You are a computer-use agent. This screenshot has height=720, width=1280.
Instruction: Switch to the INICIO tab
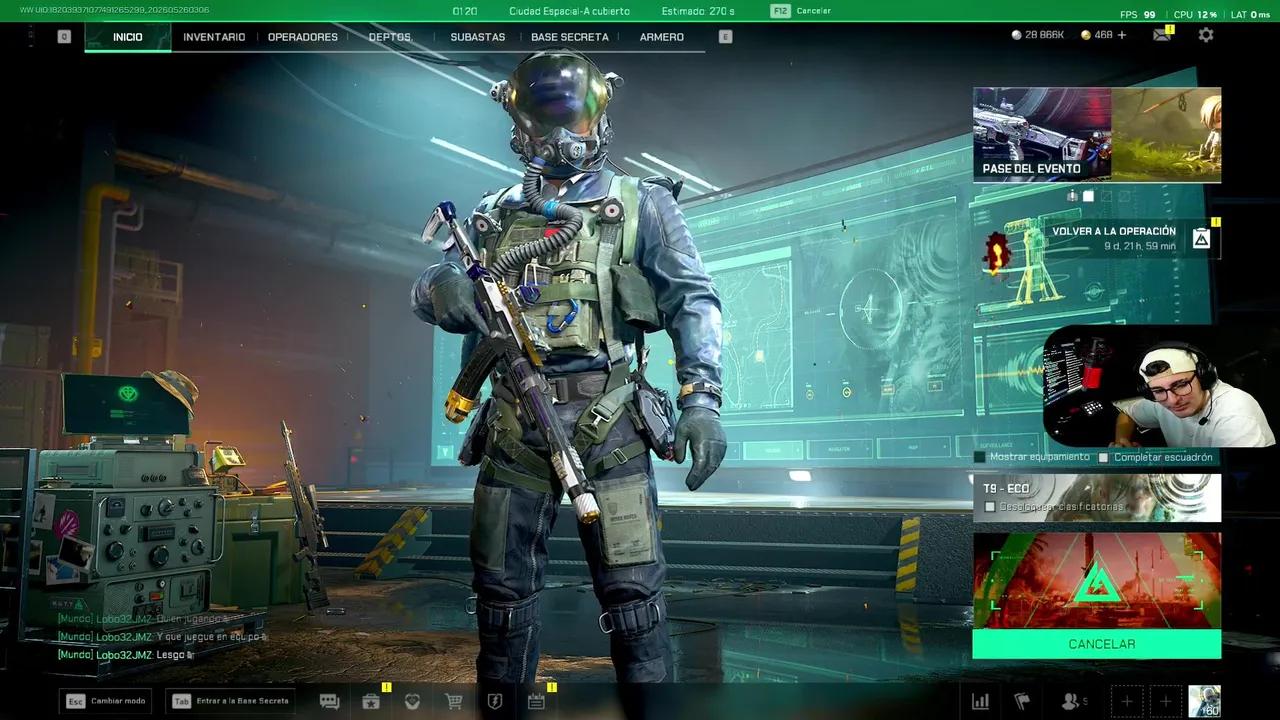click(x=127, y=37)
